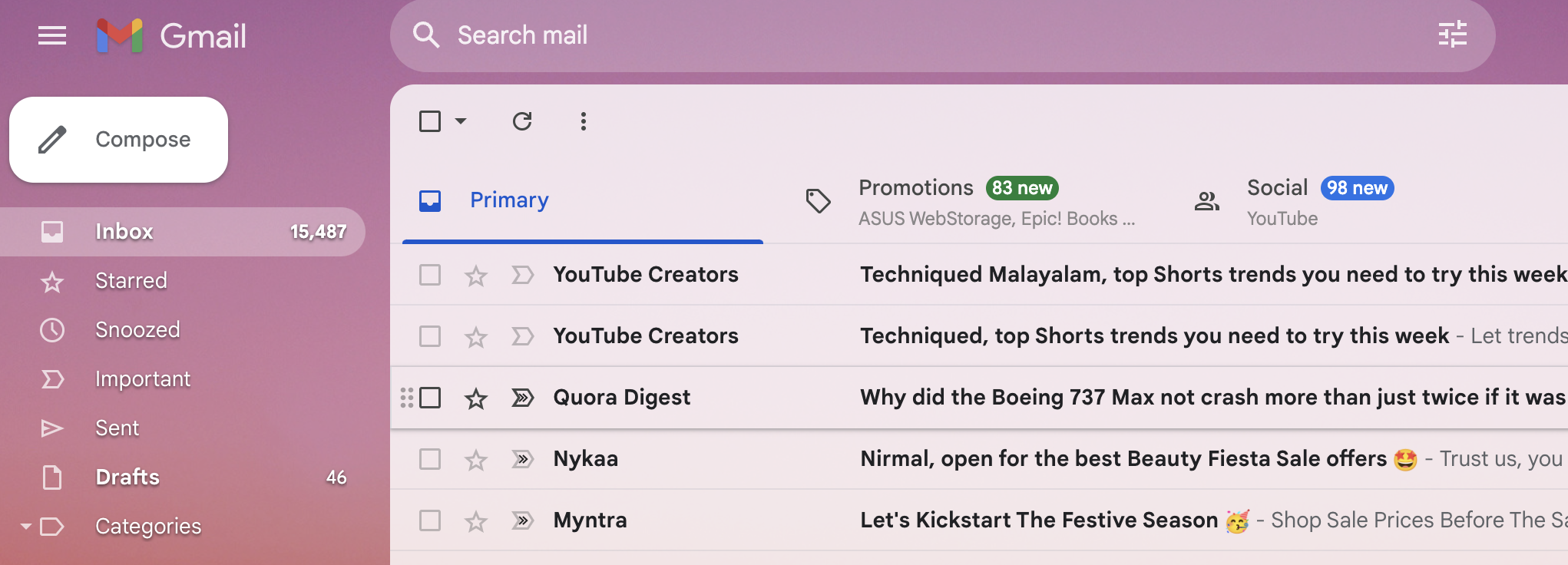Toggle importance marker on first YouTube Creators email
This screenshot has width=1568, height=565.
tap(522, 275)
